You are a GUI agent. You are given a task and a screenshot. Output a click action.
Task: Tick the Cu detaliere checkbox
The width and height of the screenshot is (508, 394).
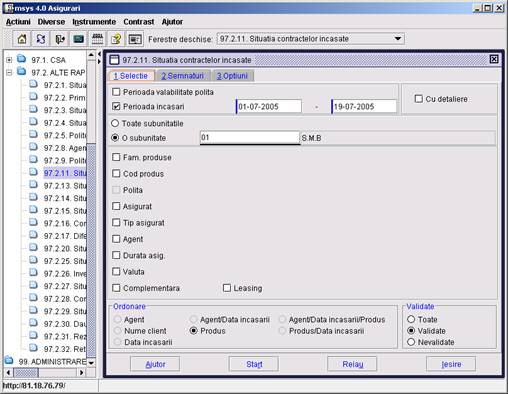point(419,99)
